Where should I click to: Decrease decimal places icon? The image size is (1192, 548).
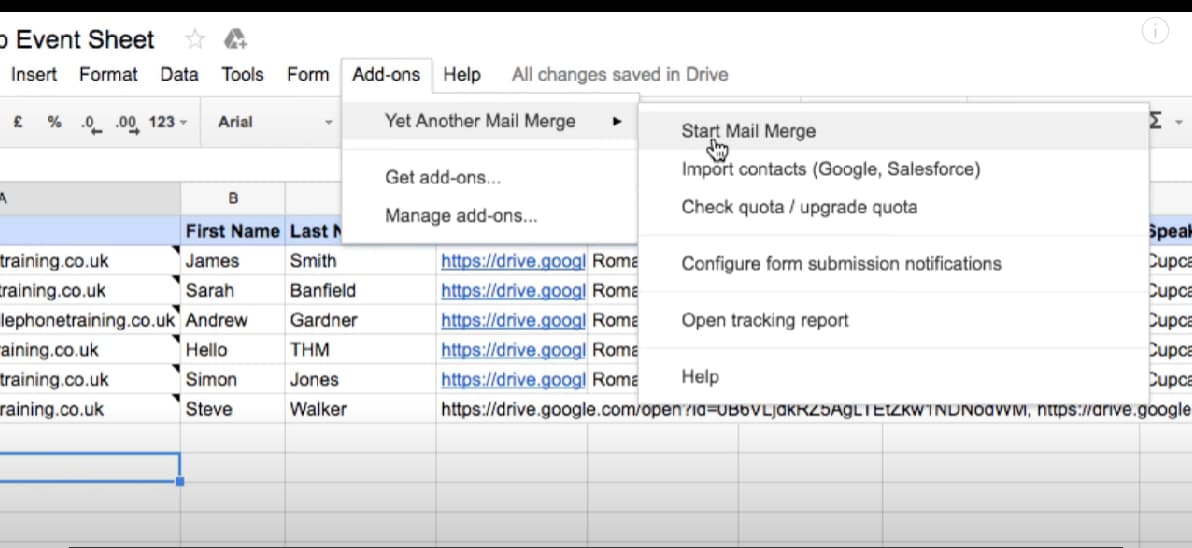pos(90,123)
